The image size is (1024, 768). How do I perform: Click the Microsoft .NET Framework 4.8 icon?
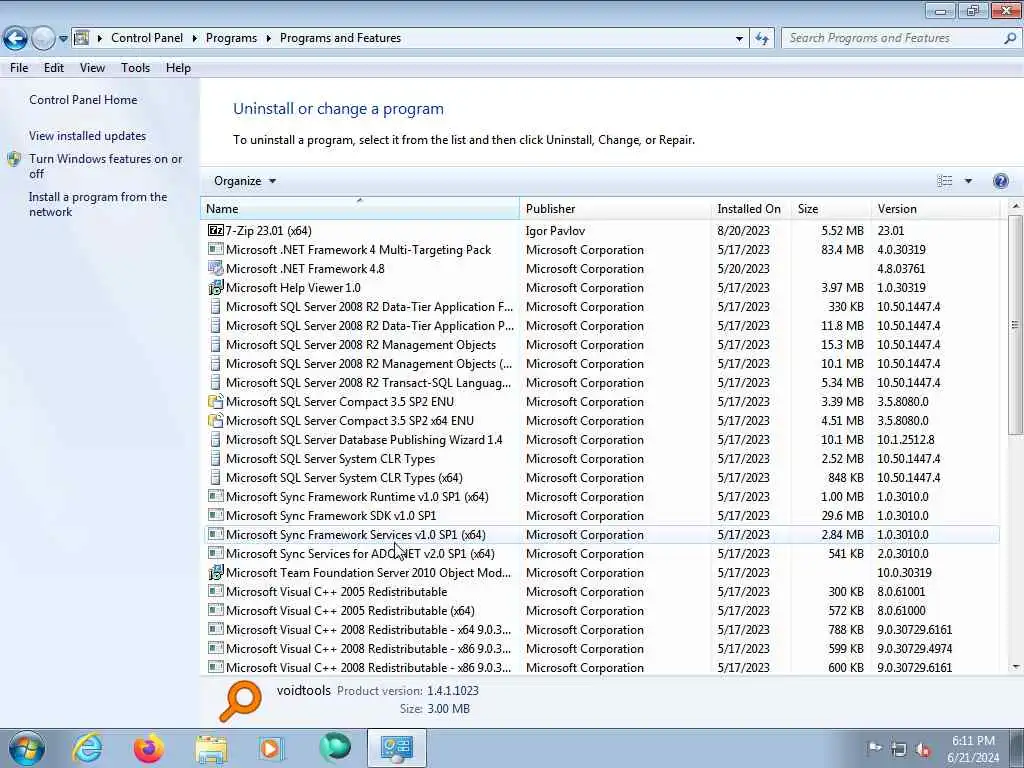tap(216, 268)
